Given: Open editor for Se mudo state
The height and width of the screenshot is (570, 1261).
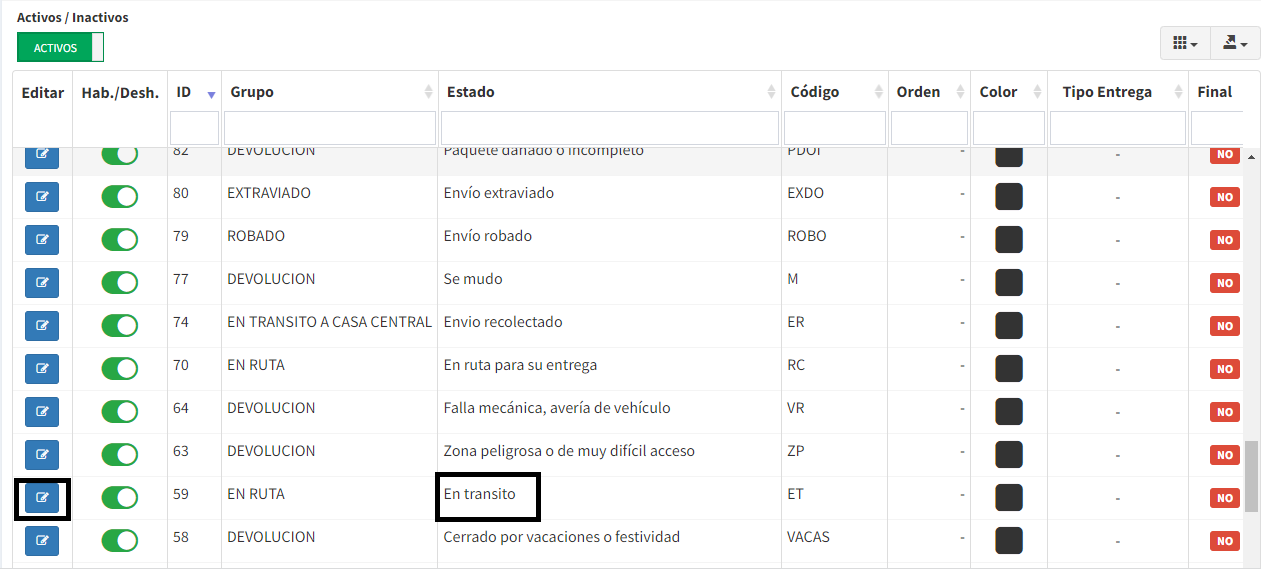Looking at the screenshot, I should click(x=42, y=282).
